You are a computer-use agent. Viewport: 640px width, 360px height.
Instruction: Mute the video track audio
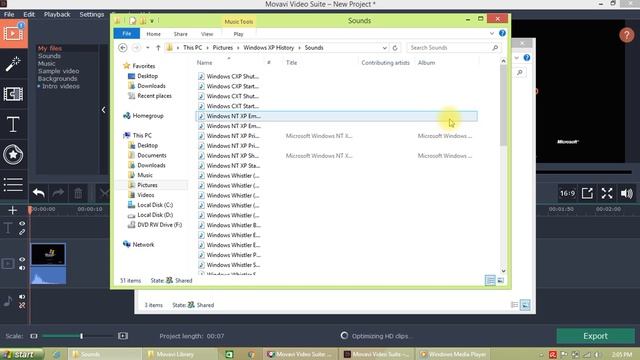pyautogui.click(x=22, y=268)
